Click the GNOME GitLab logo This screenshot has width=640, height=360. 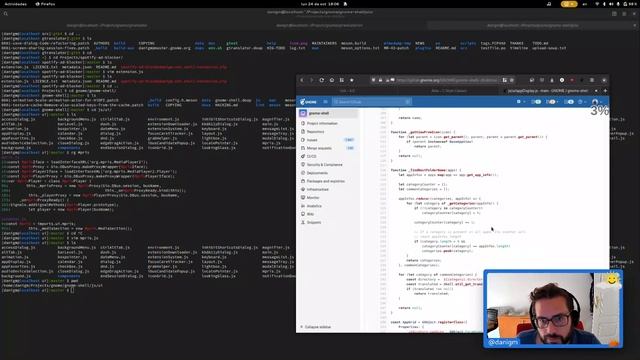[x=308, y=102]
